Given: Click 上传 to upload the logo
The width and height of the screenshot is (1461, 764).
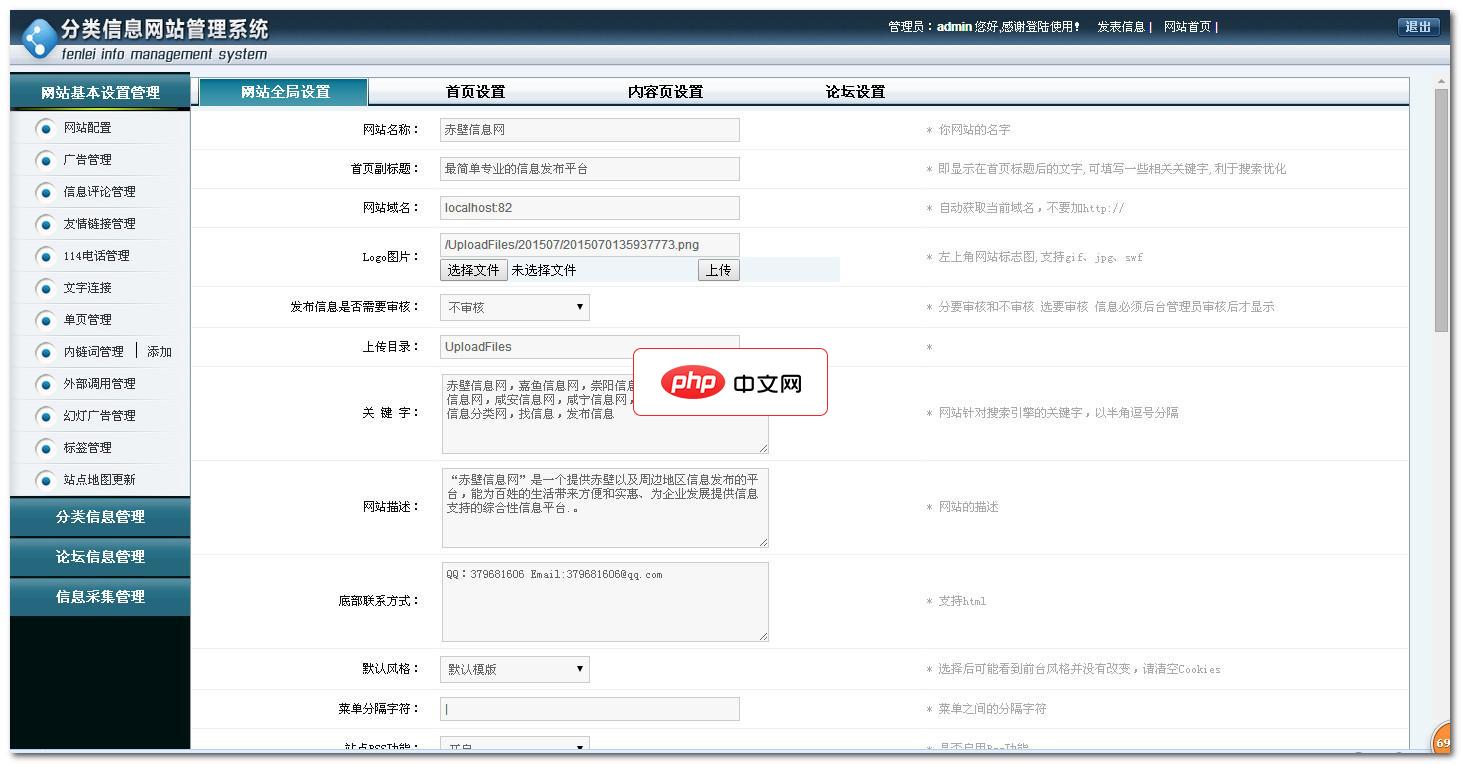Looking at the screenshot, I should click(x=718, y=269).
